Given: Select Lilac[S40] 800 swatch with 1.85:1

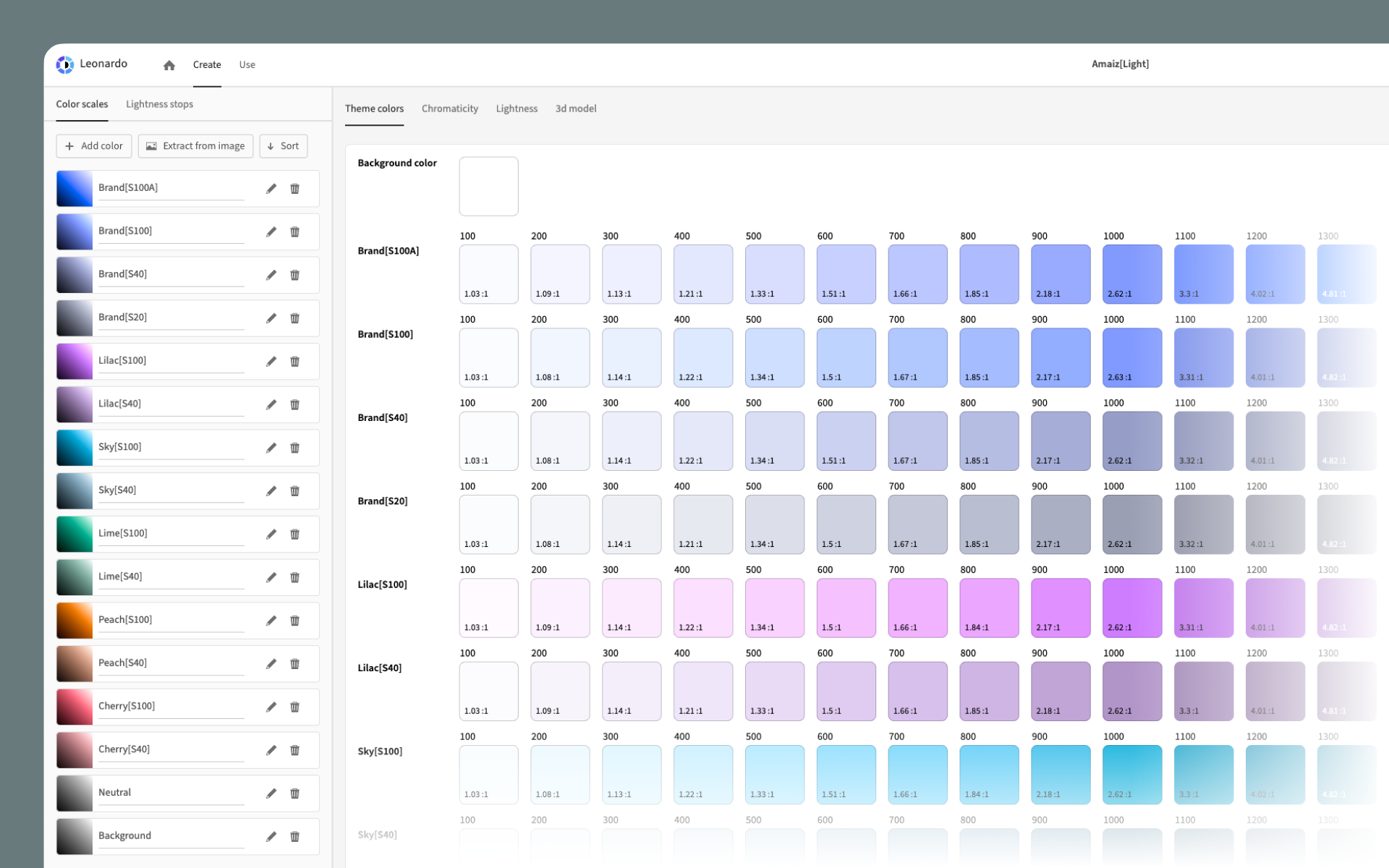Looking at the screenshot, I should coord(989,692).
